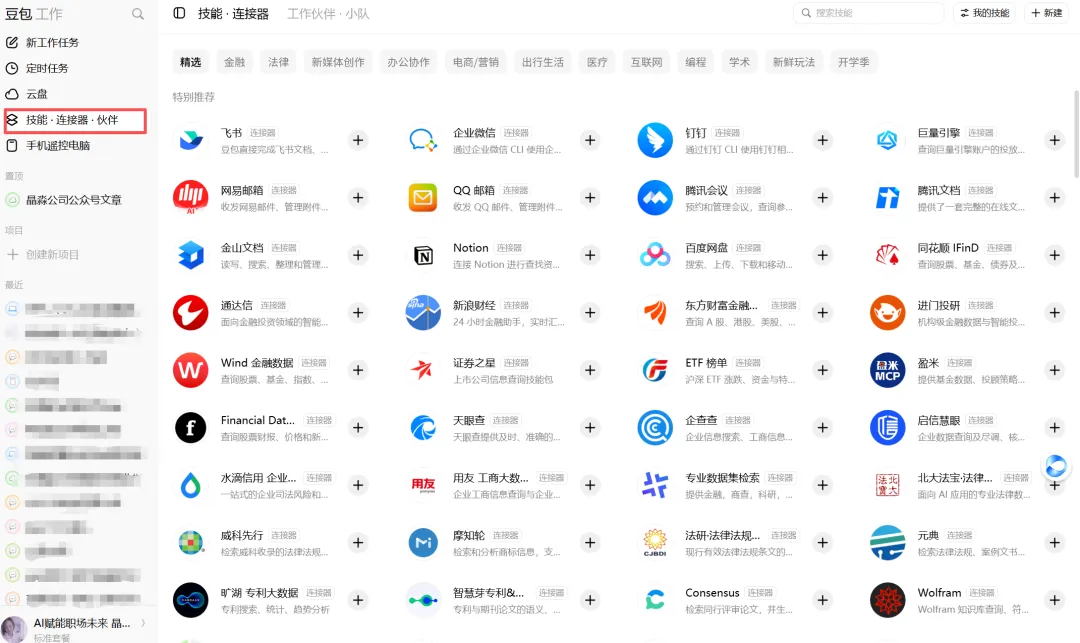
Task: Click the Wind 金融数据 icon
Action: click(x=191, y=370)
